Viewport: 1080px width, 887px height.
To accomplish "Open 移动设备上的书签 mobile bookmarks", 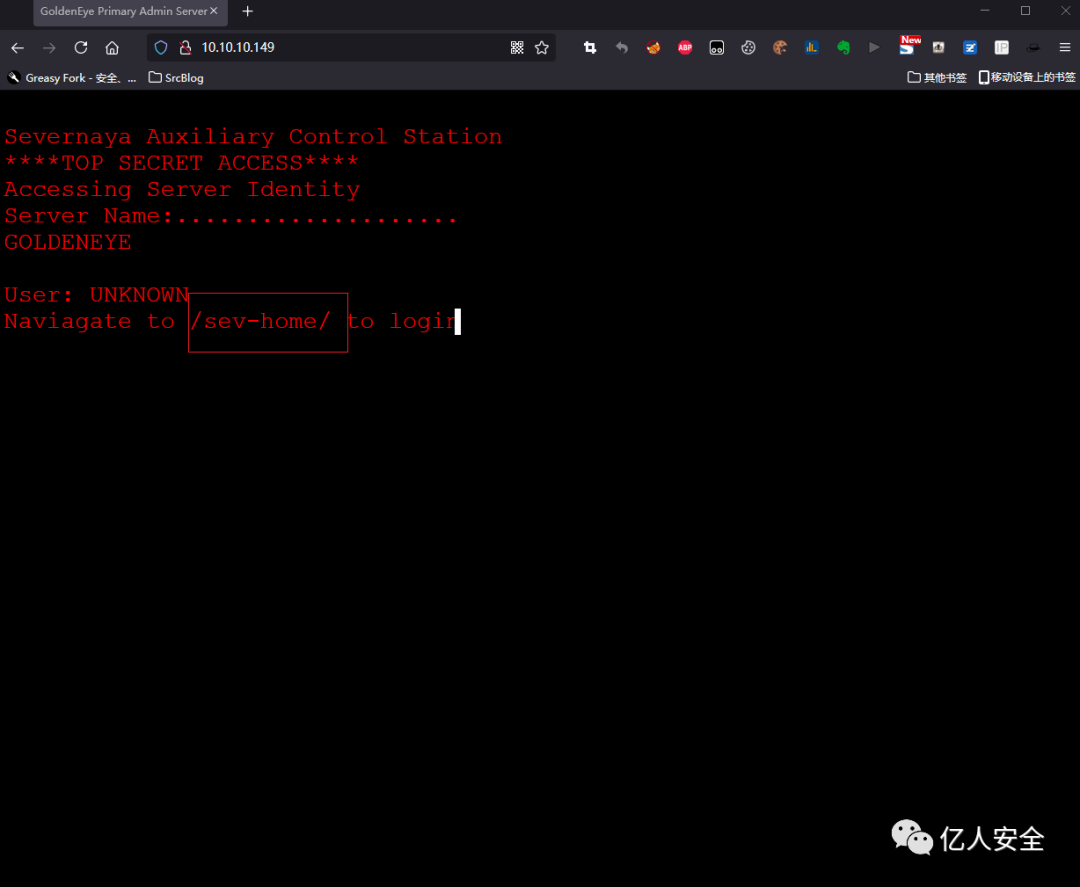I will (x=1027, y=78).
